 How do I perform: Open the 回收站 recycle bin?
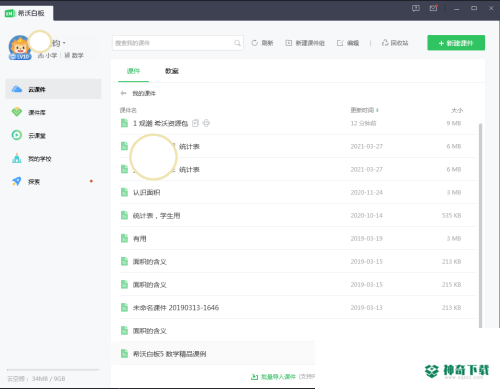point(395,43)
